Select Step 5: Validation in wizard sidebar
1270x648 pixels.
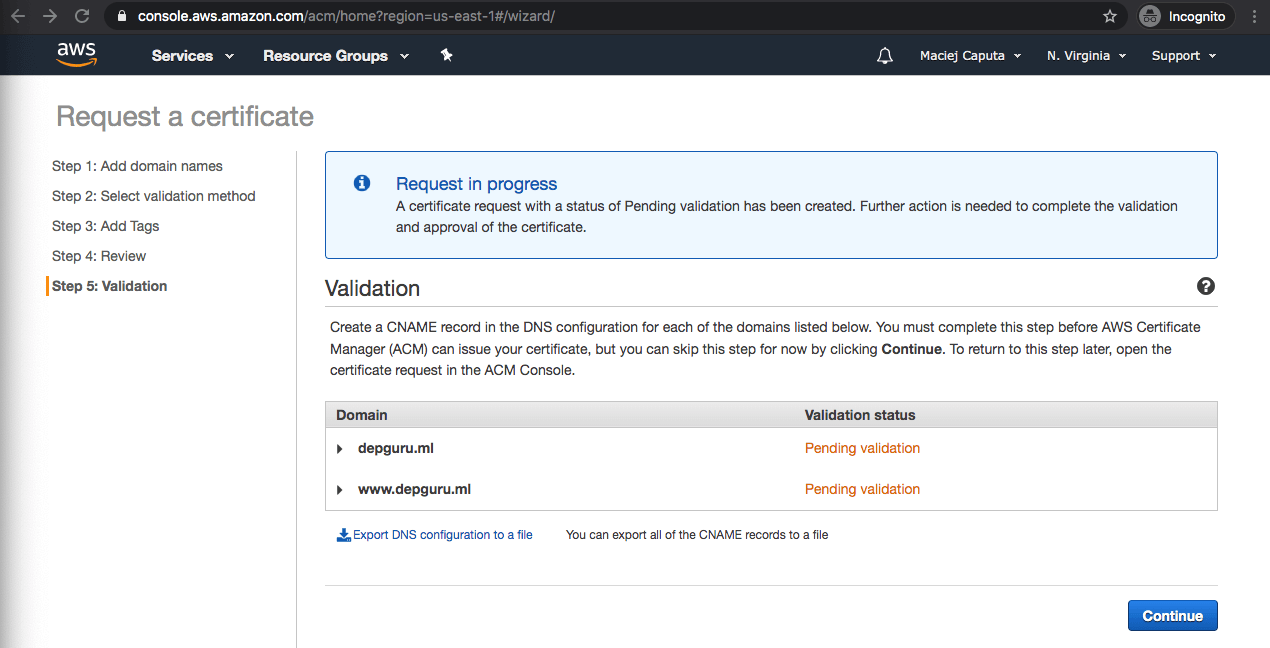coord(109,286)
